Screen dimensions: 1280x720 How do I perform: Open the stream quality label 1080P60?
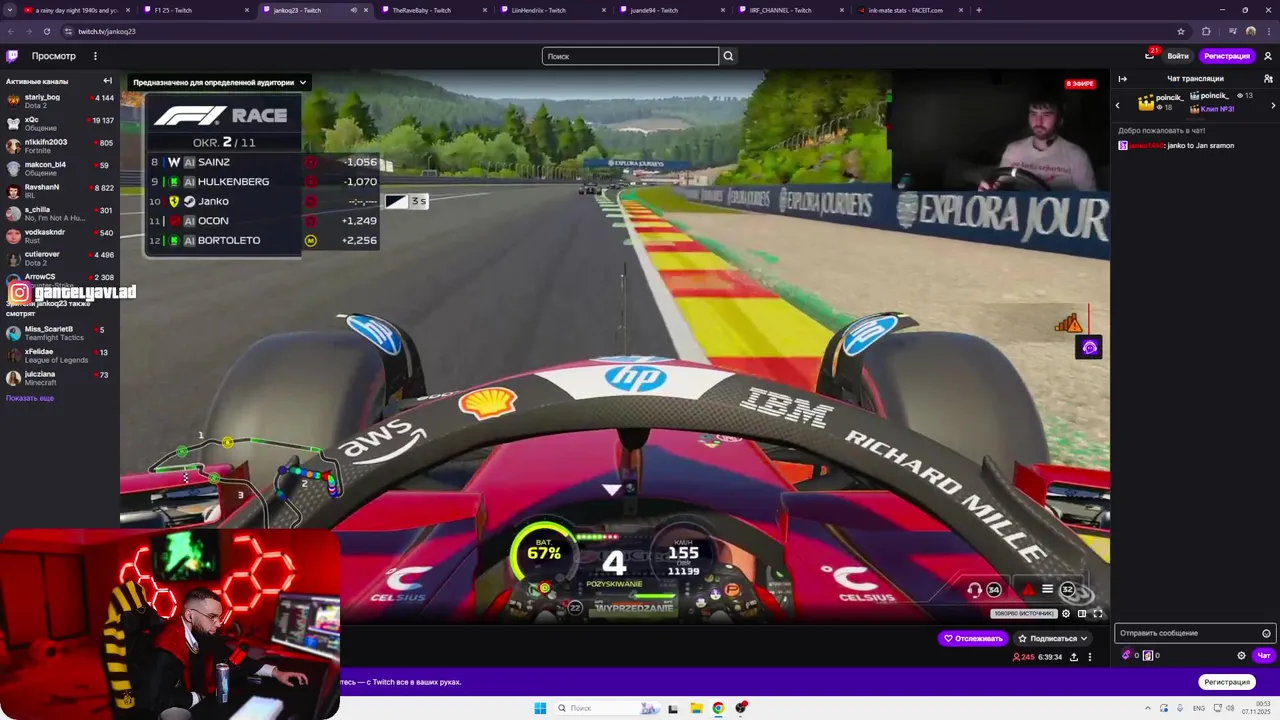(1023, 613)
